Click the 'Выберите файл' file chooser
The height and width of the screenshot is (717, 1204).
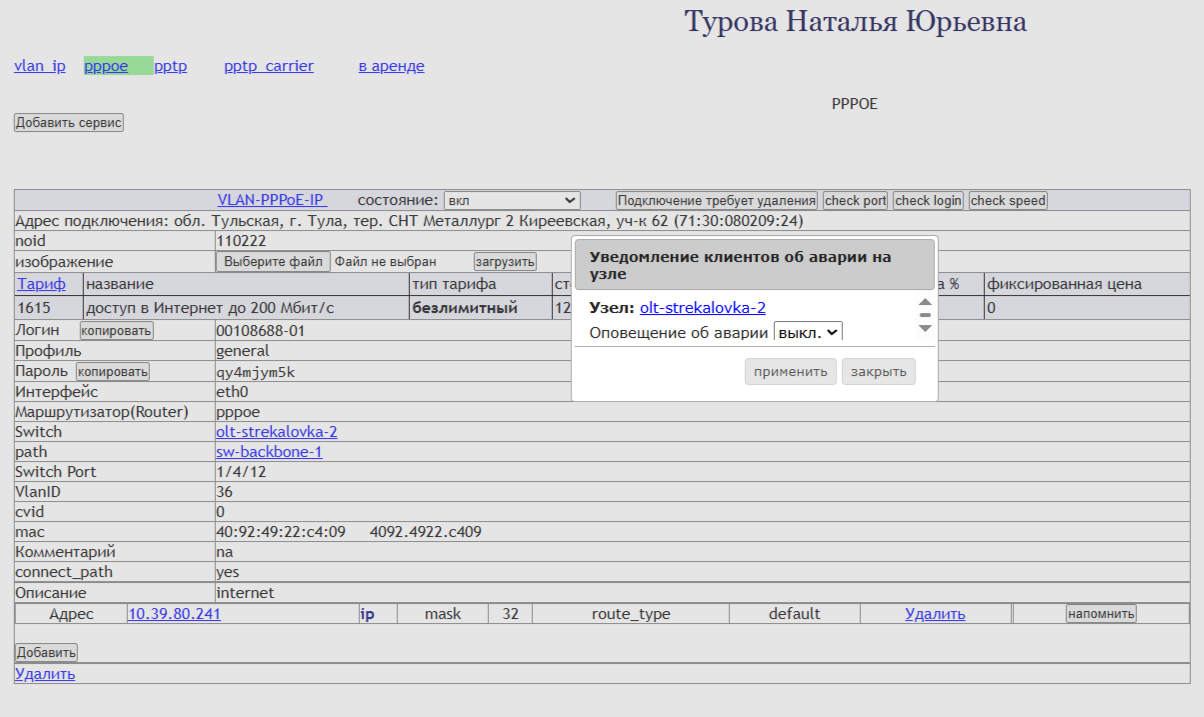tap(273, 262)
